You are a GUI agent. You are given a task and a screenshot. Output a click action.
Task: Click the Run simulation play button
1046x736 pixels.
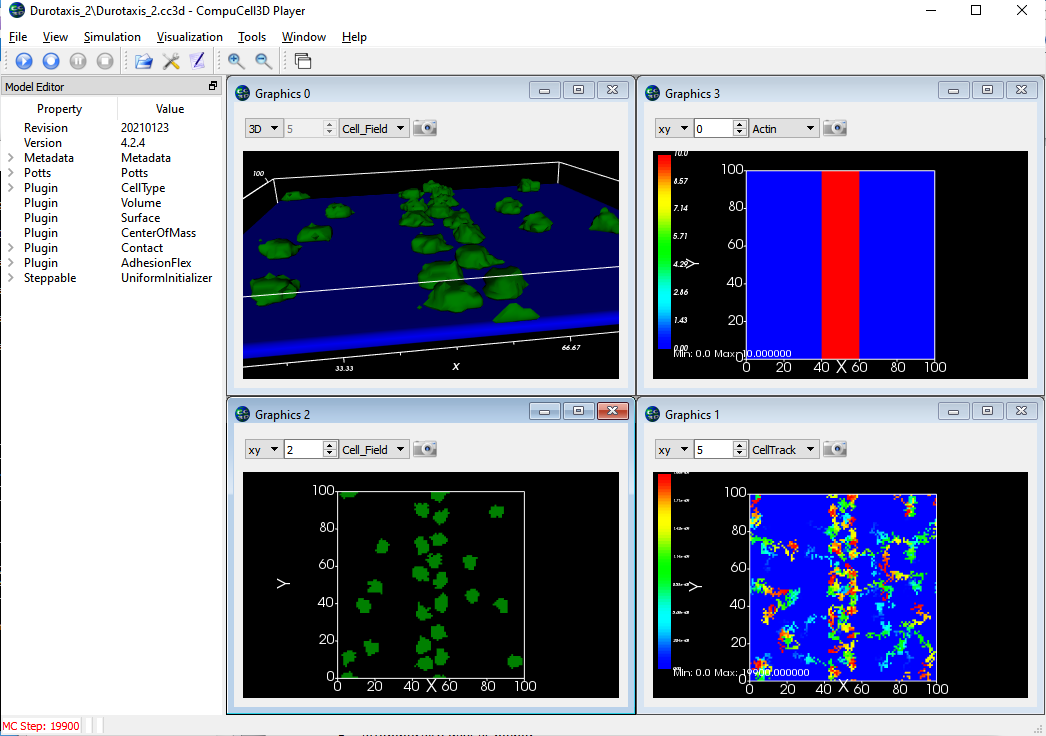[24, 62]
